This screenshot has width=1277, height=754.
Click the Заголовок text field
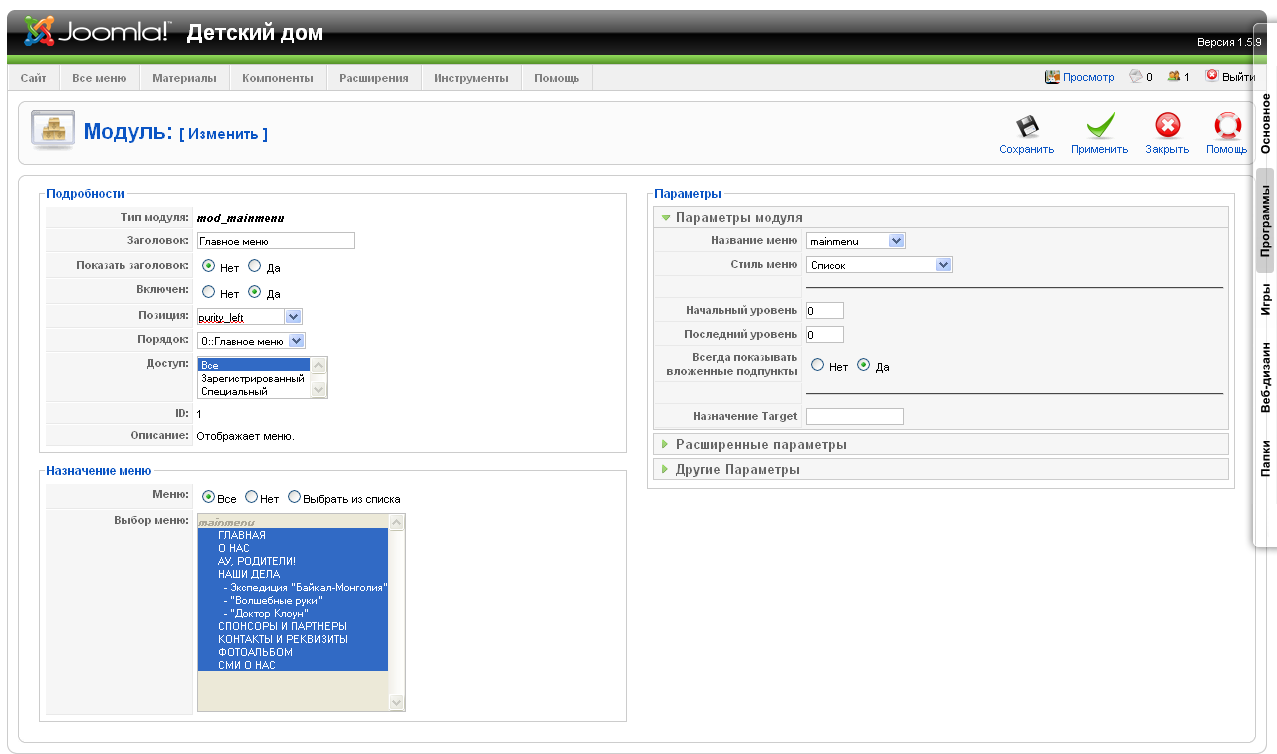(276, 241)
